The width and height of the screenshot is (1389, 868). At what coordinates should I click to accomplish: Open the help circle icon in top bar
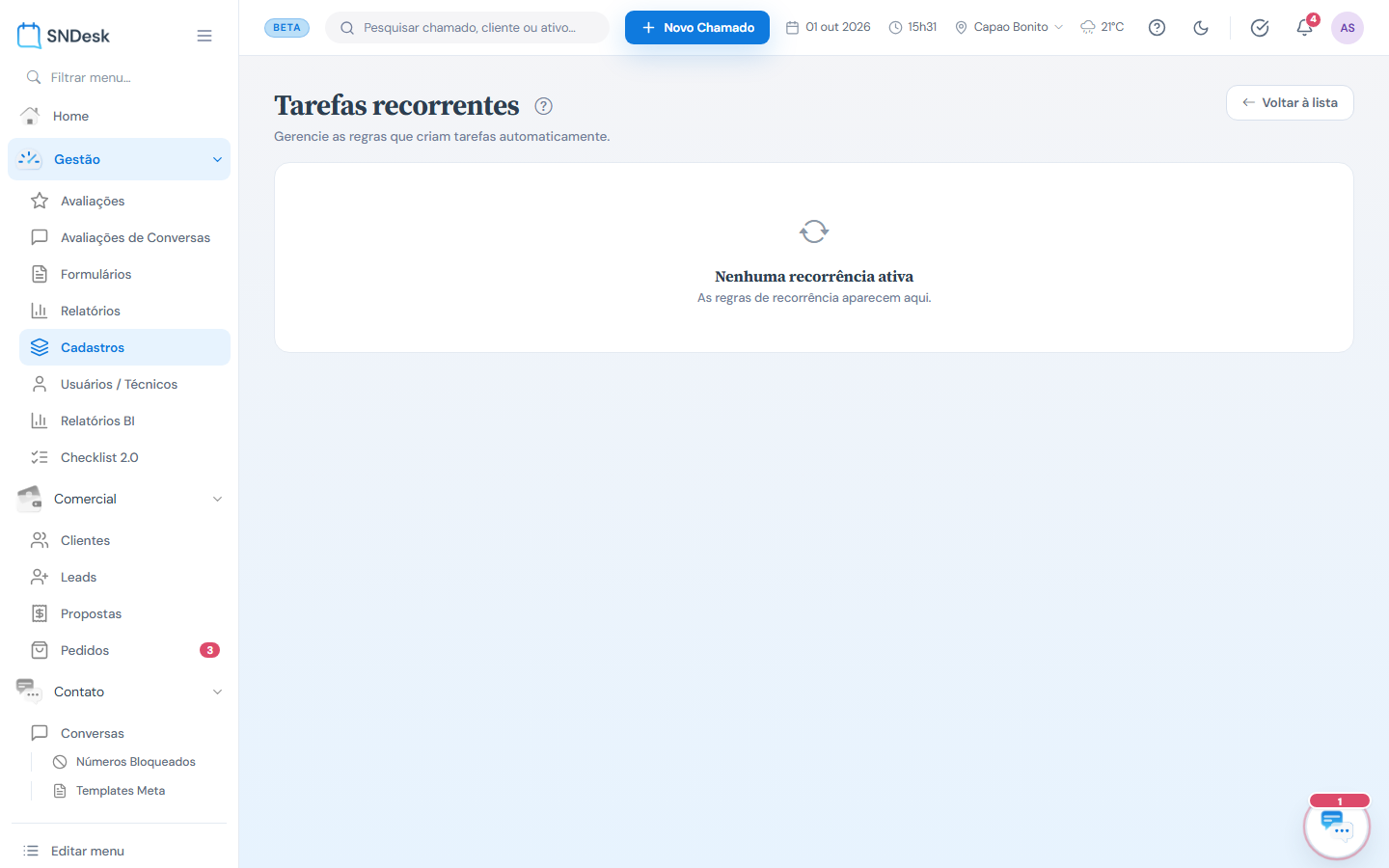point(1157,28)
